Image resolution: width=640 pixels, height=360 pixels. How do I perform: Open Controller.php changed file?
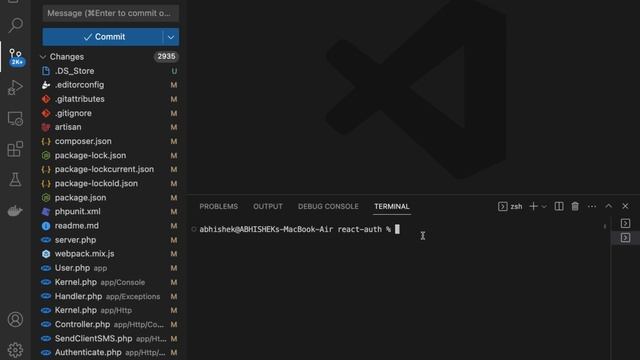(x=109, y=324)
